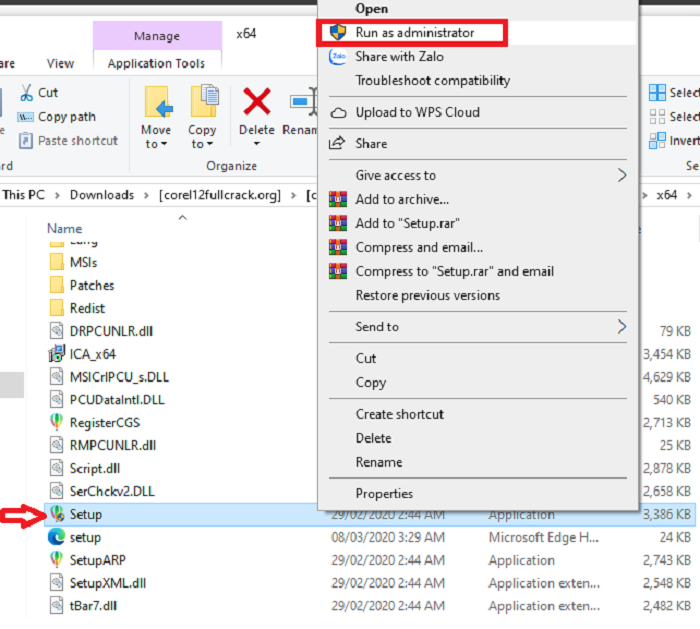
Task: Click the MSIs folder icon
Action: (57, 262)
